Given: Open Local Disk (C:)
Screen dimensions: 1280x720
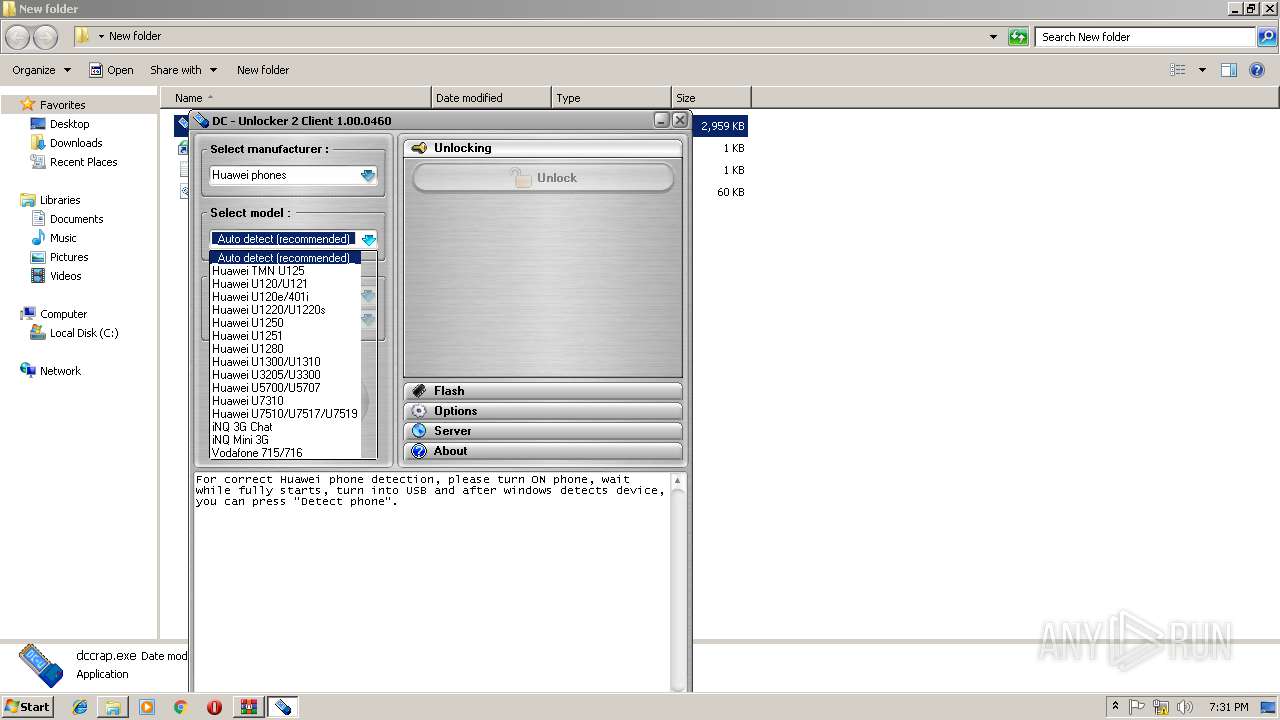Looking at the screenshot, I should point(75,333).
